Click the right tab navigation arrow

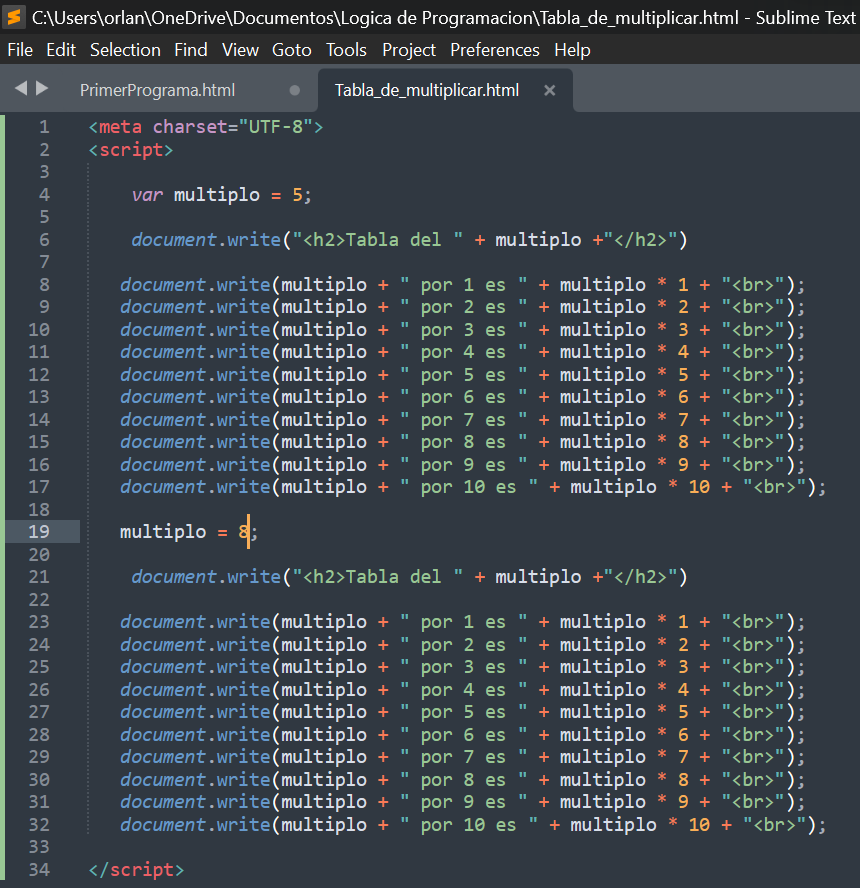[x=42, y=89]
